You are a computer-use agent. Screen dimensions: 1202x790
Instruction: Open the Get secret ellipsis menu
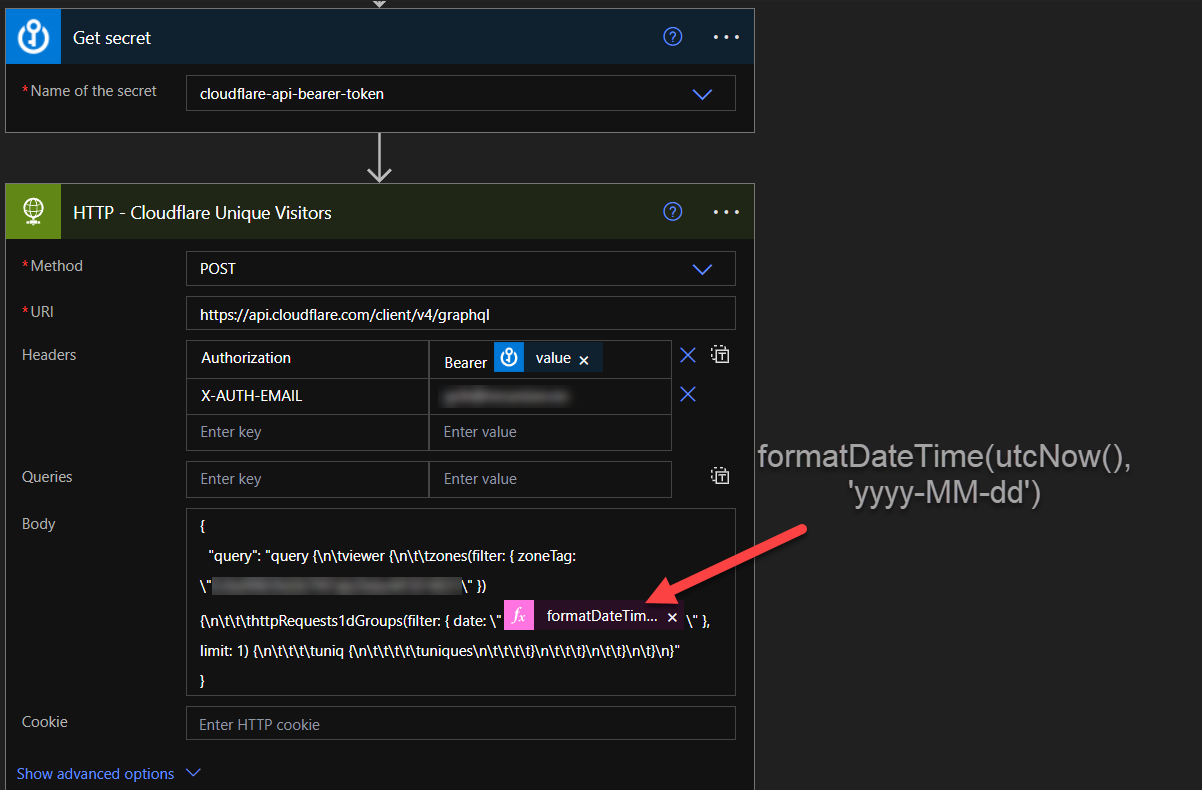point(726,36)
